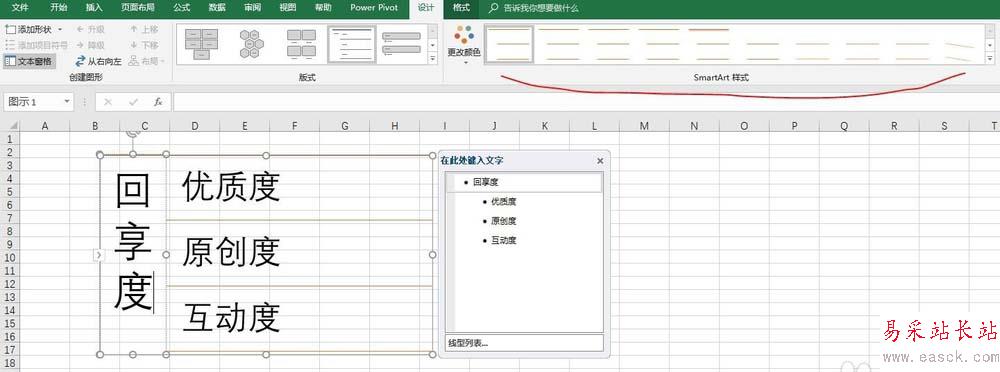Switch to the 插入 insert tab
The image size is (1000, 372).
click(x=94, y=8)
